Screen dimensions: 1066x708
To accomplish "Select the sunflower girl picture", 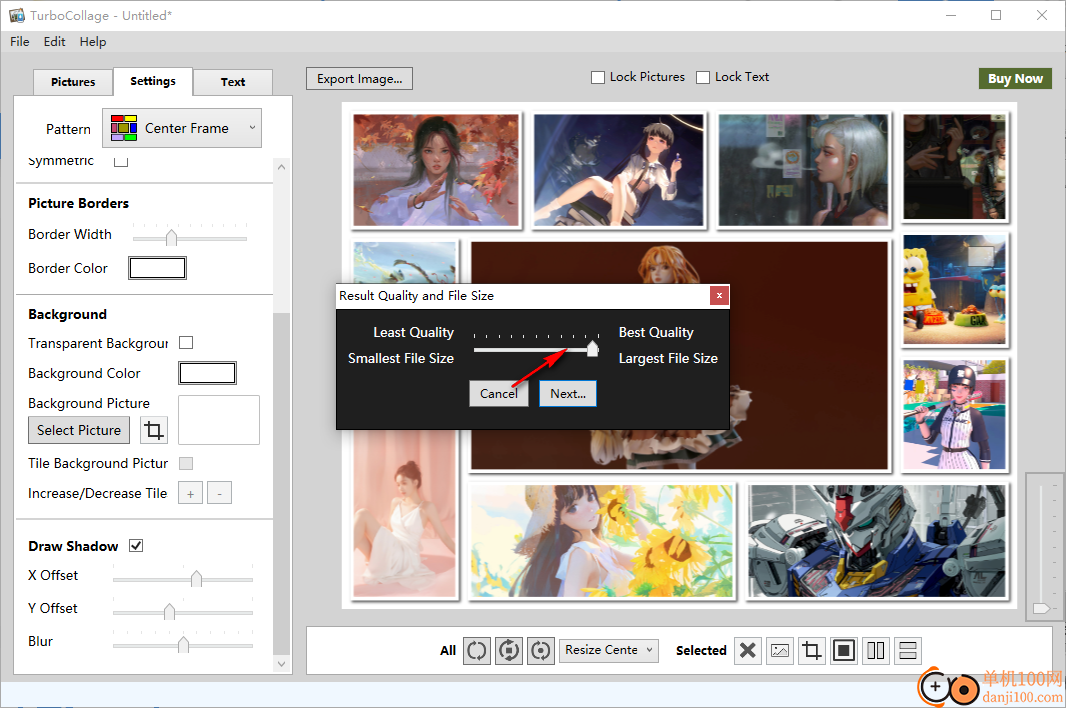I will 602,541.
